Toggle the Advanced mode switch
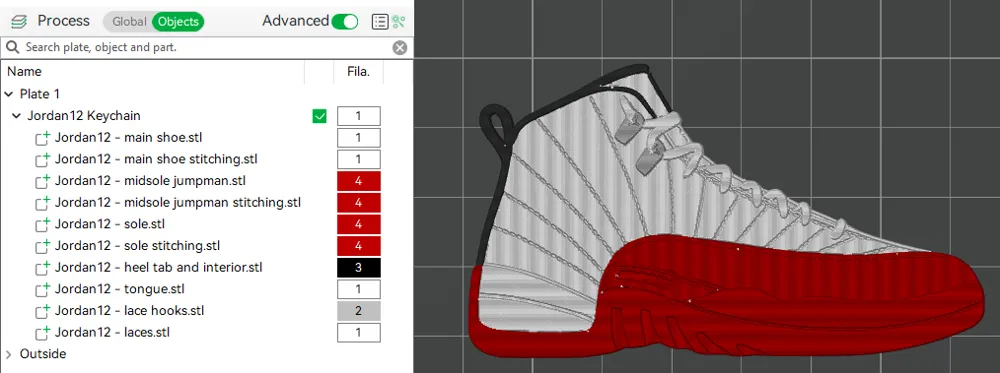 point(345,22)
